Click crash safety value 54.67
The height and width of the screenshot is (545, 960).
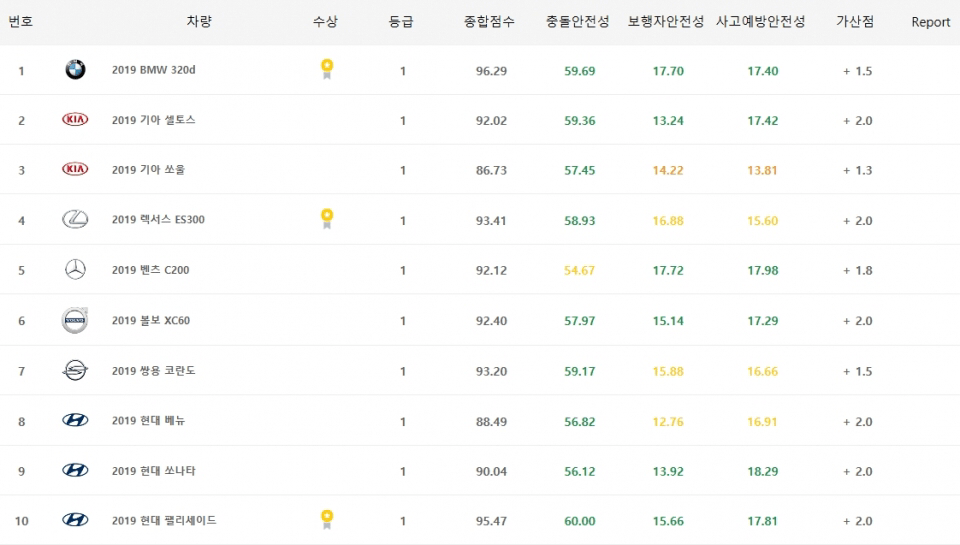(x=579, y=270)
